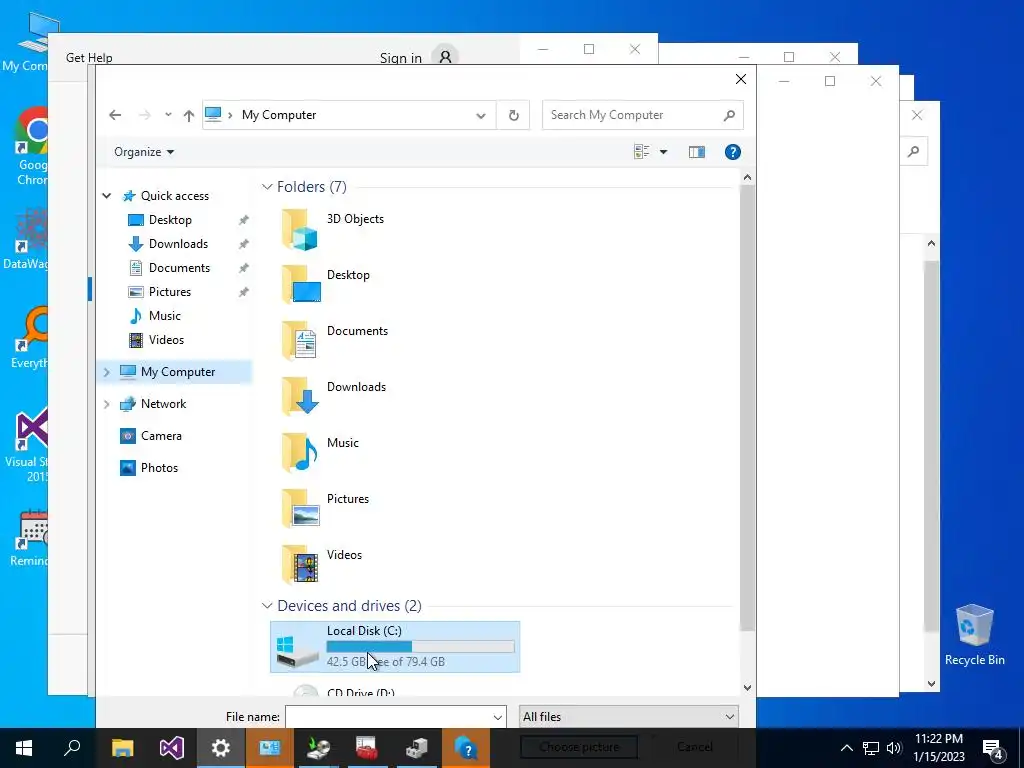Open the Organize menu
1024x768 pixels.
click(x=144, y=152)
